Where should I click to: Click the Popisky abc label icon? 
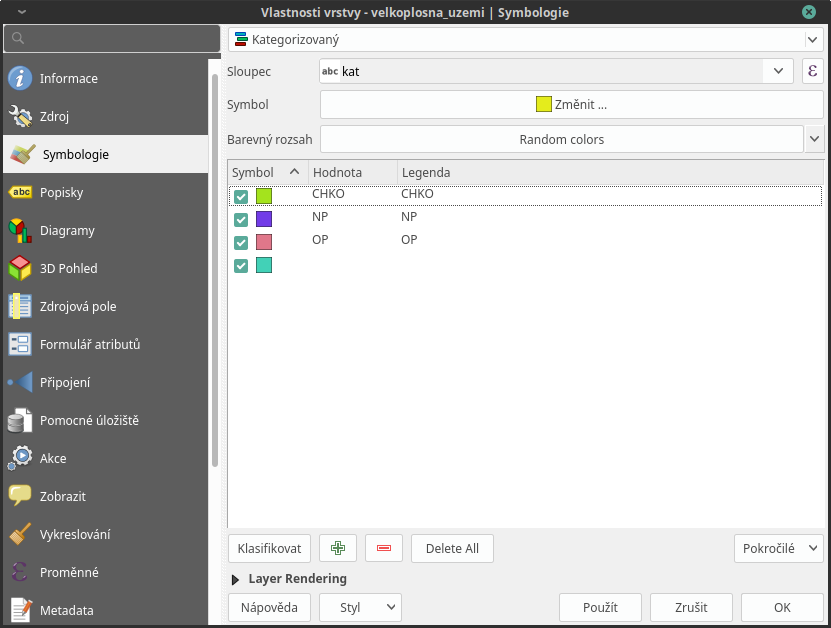[x=20, y=192]
